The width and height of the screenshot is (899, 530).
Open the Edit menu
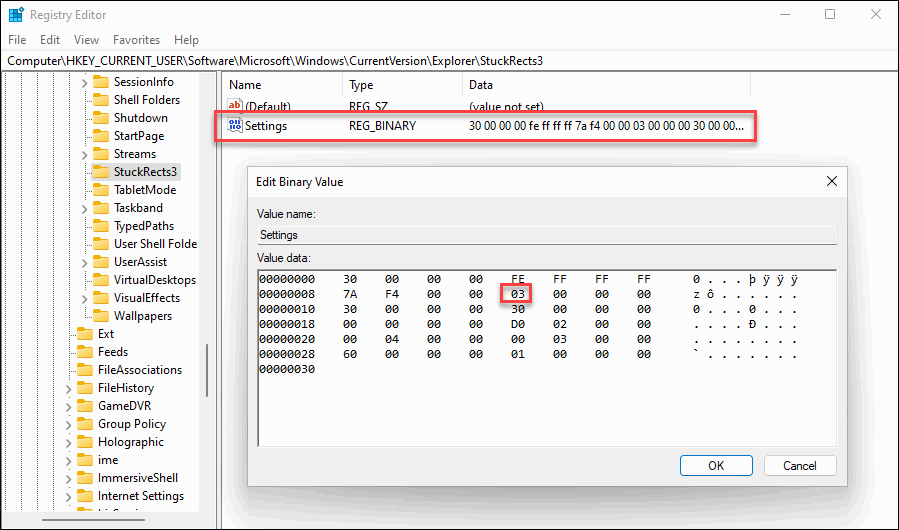[x=50, y=40]
